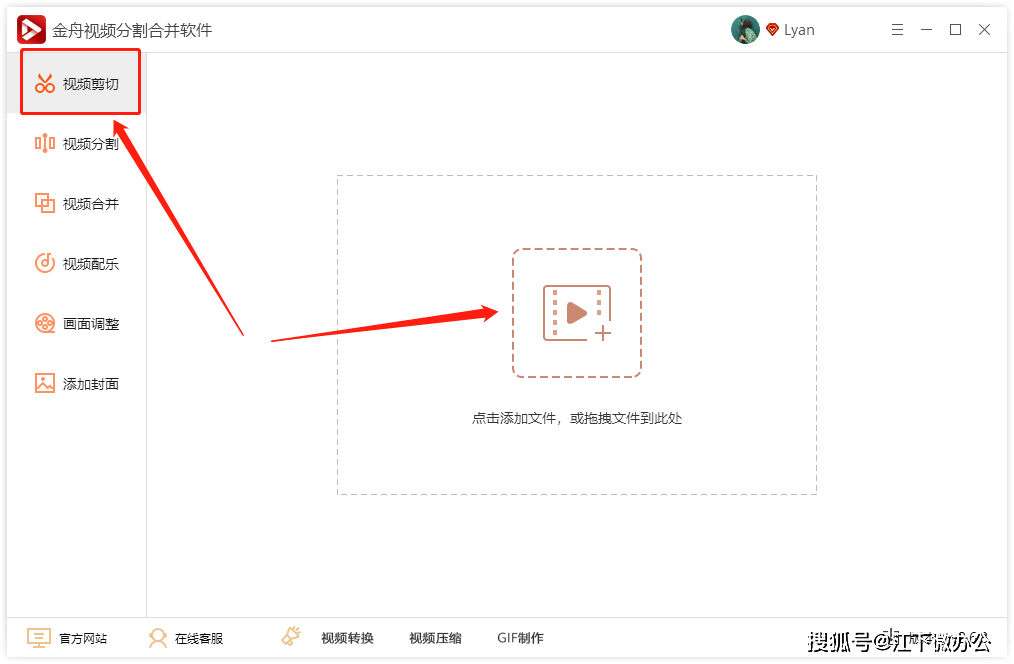Open the 视频转换 link

(347, 638)
